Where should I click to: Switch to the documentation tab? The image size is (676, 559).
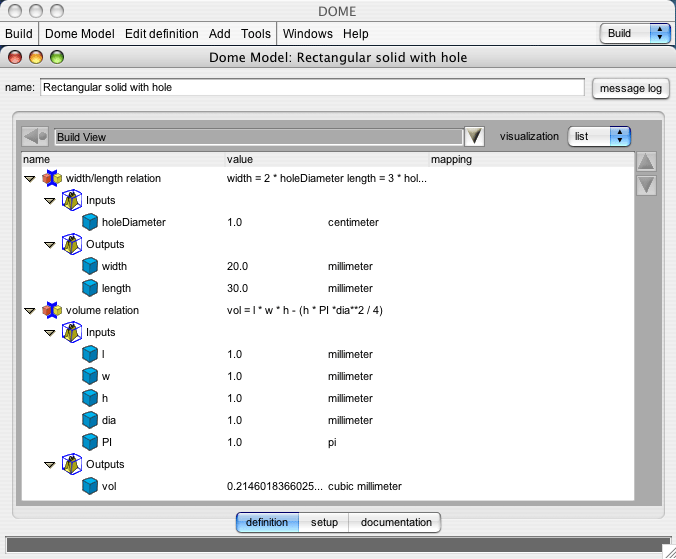(395, 522)
